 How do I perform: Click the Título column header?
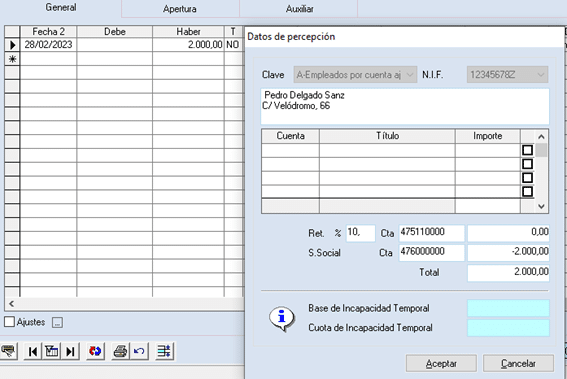click(387, 136)
